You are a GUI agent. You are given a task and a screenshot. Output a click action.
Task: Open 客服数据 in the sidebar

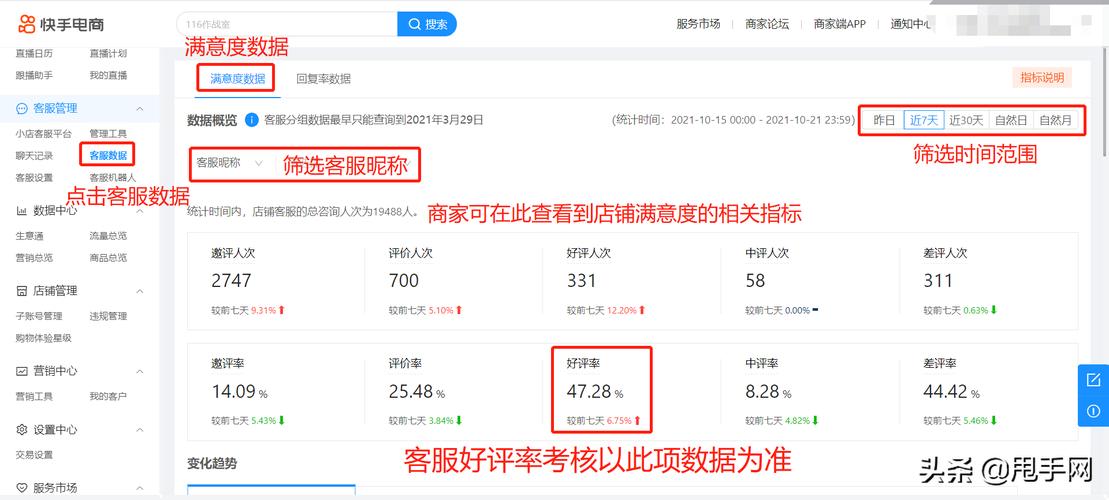[108, 155]
